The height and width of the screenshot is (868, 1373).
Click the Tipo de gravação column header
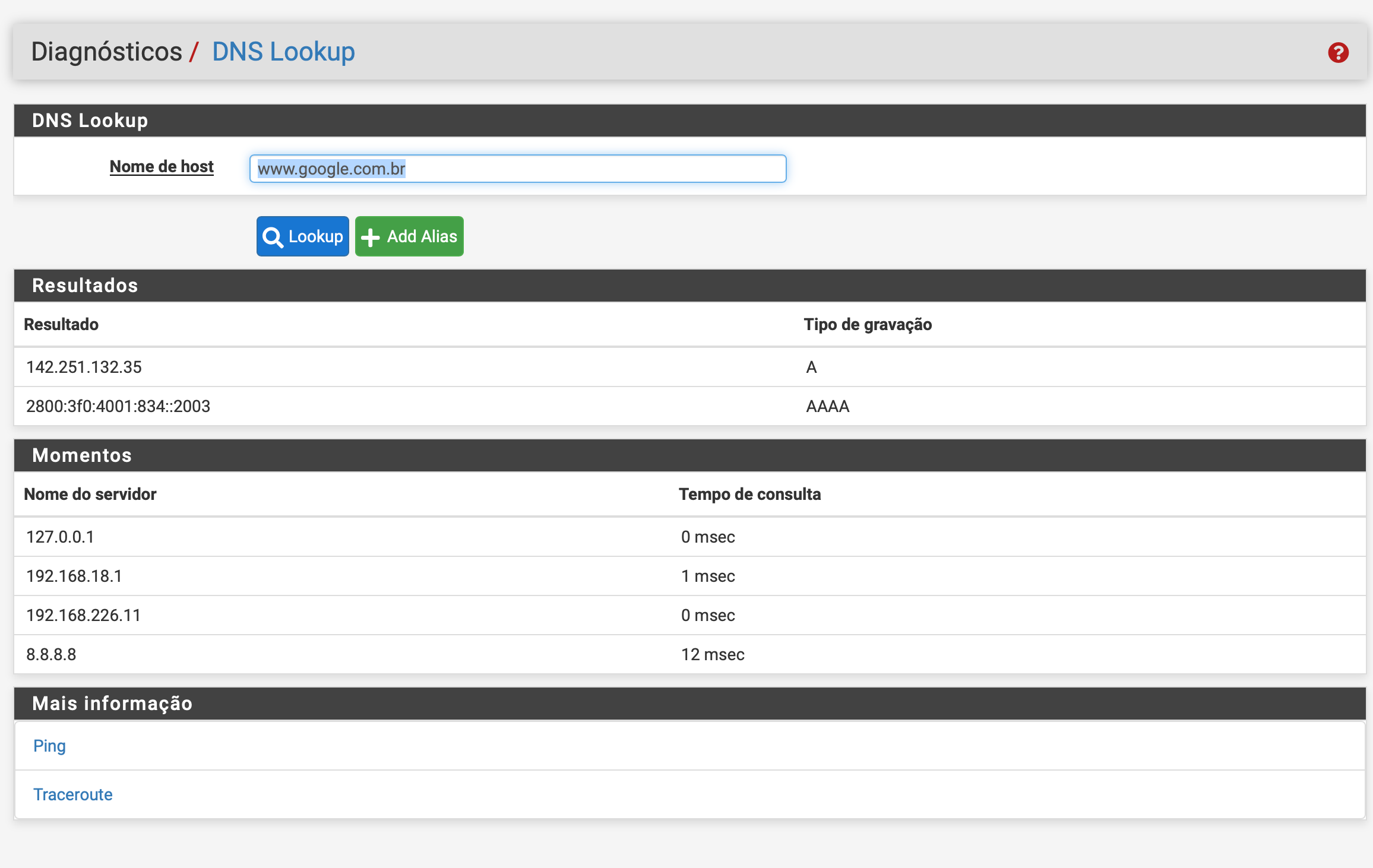(x=868, y=324)
